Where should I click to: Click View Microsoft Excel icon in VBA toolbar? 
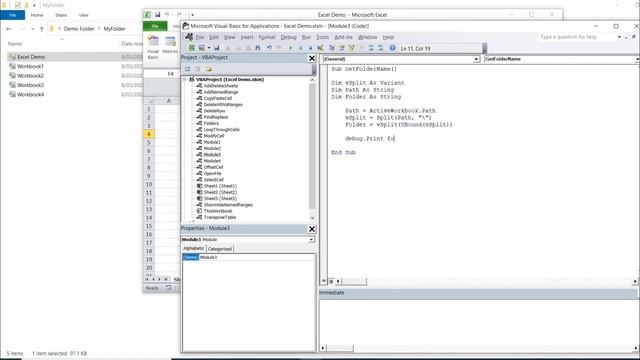point(191,48)
